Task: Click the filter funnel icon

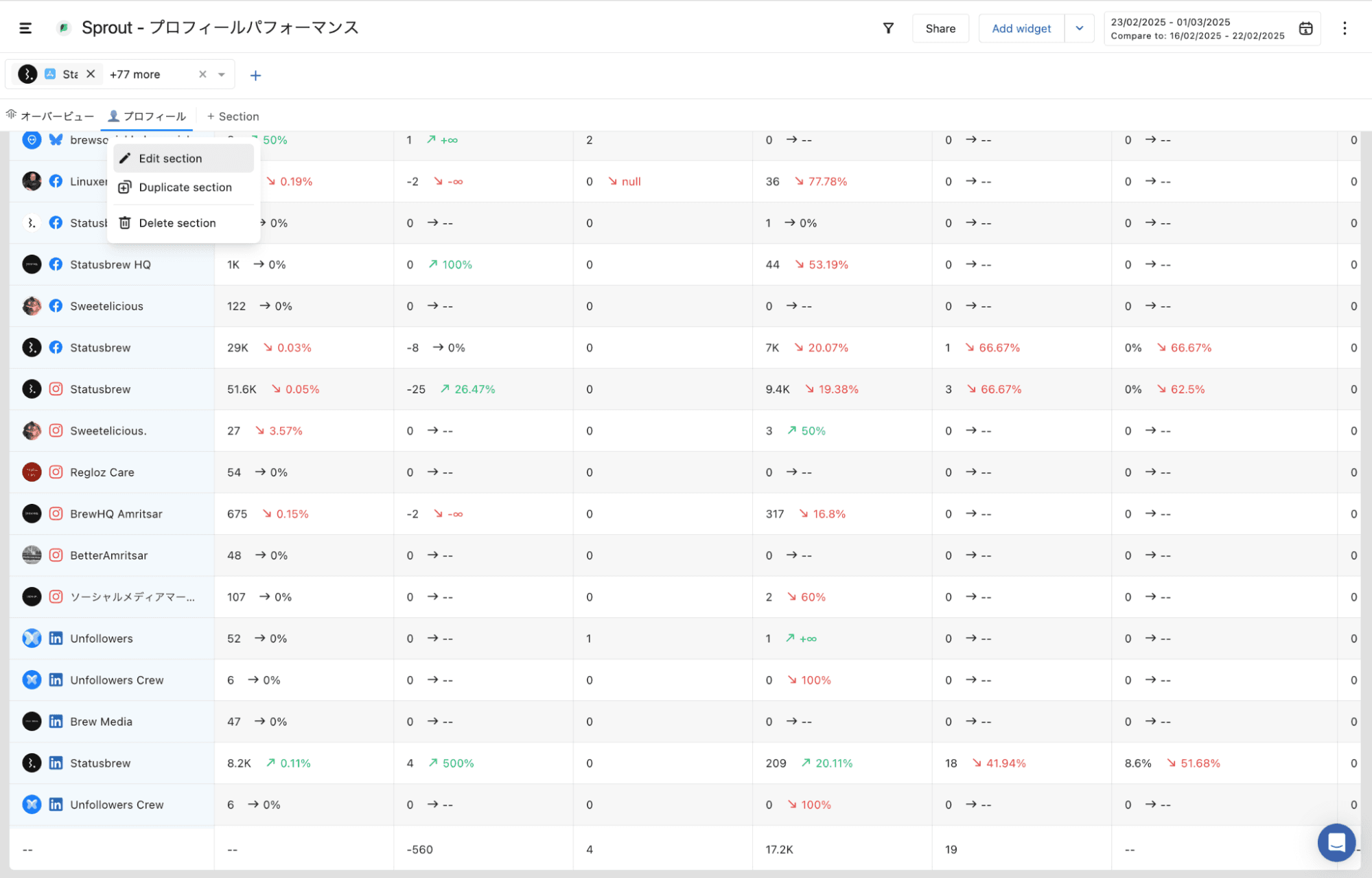Action: click(x=888, y=28)
